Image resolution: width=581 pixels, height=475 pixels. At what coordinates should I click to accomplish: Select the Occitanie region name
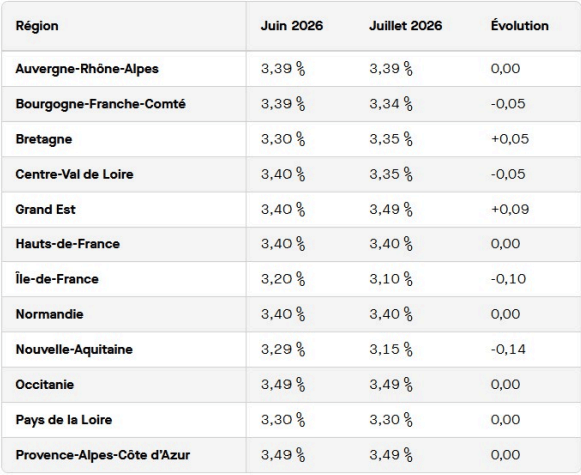pyautogui.click(x=44, y=385)
